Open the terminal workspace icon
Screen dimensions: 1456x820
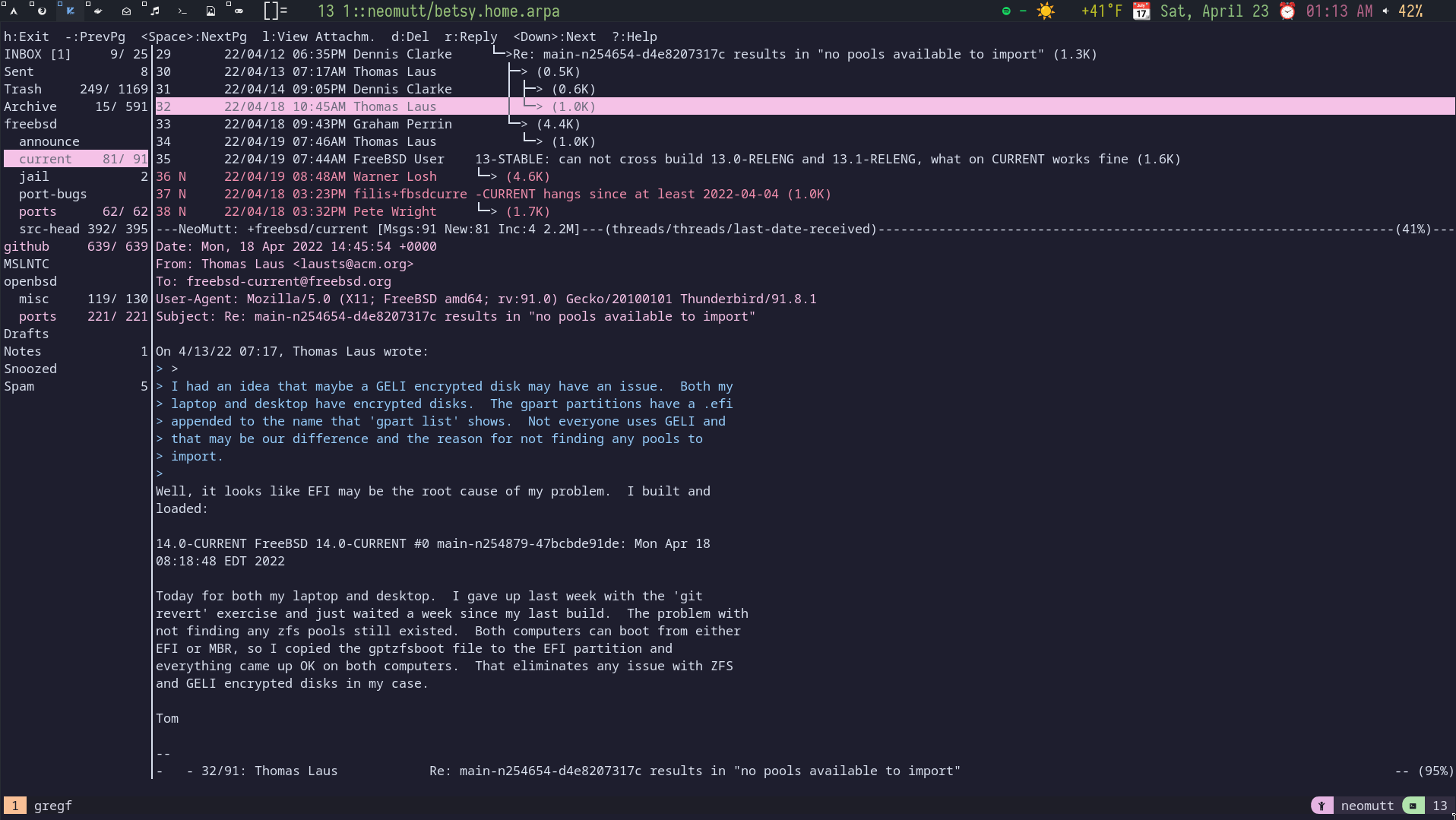[x=182, y=11]
